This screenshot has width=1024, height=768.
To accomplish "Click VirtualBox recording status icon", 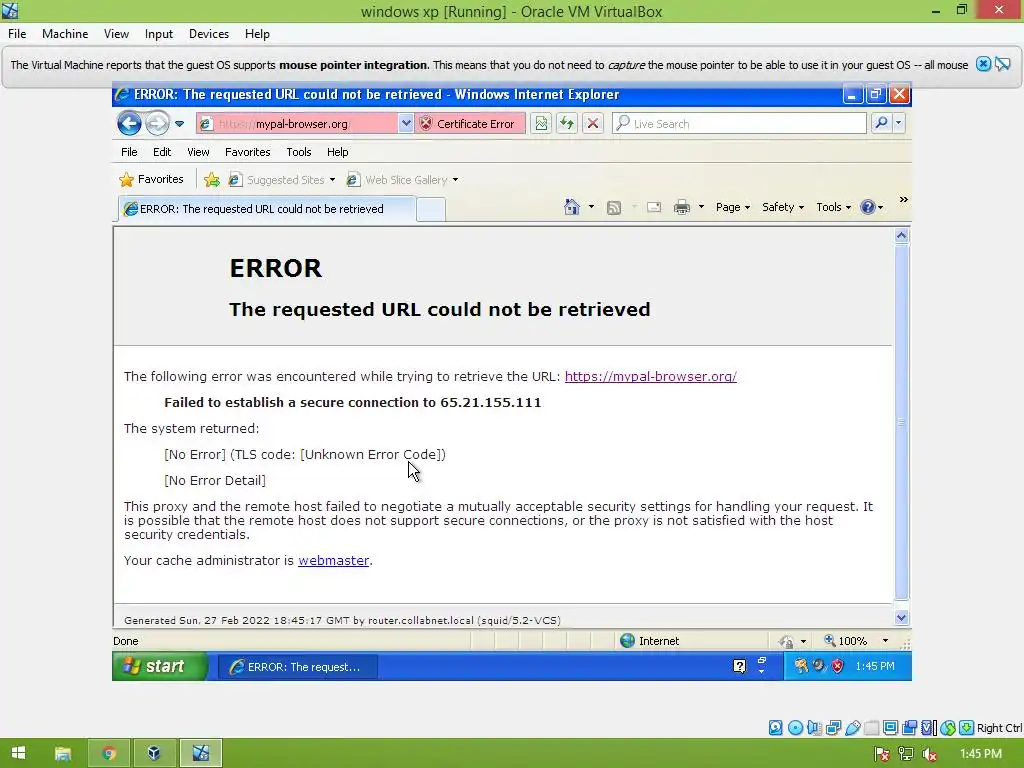I will (x=910, y=728).
